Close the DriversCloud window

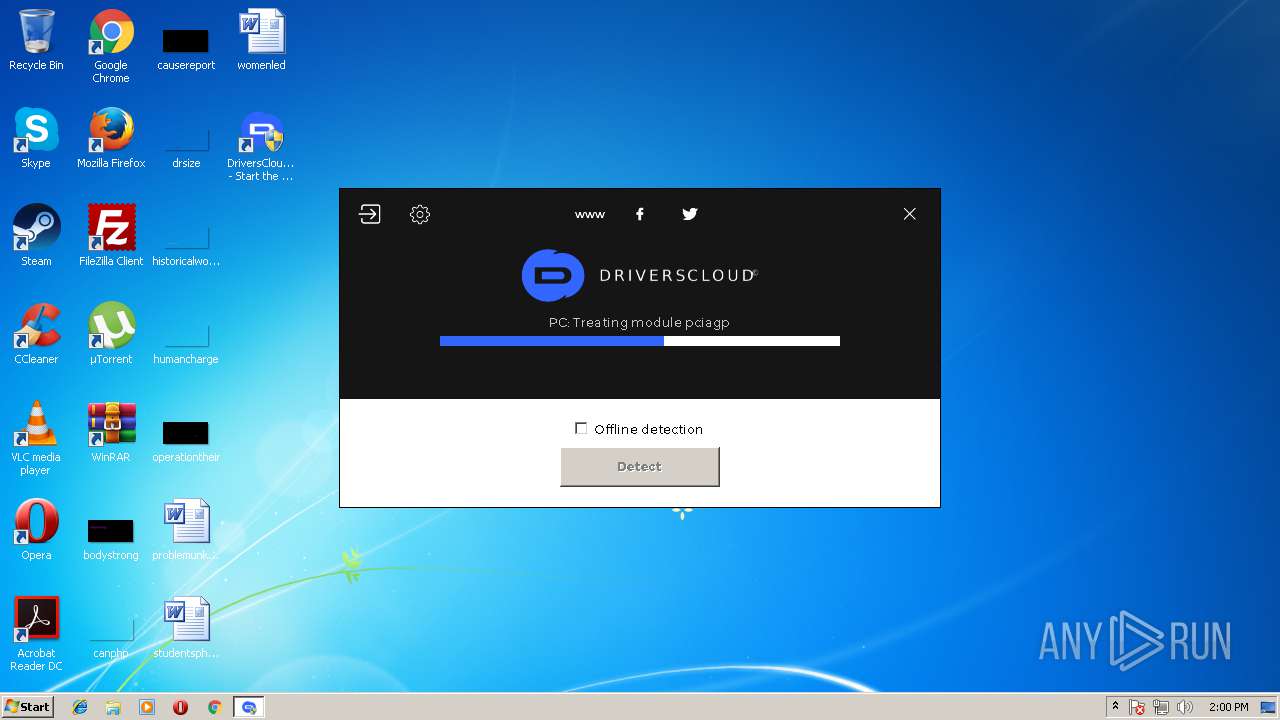909,214
